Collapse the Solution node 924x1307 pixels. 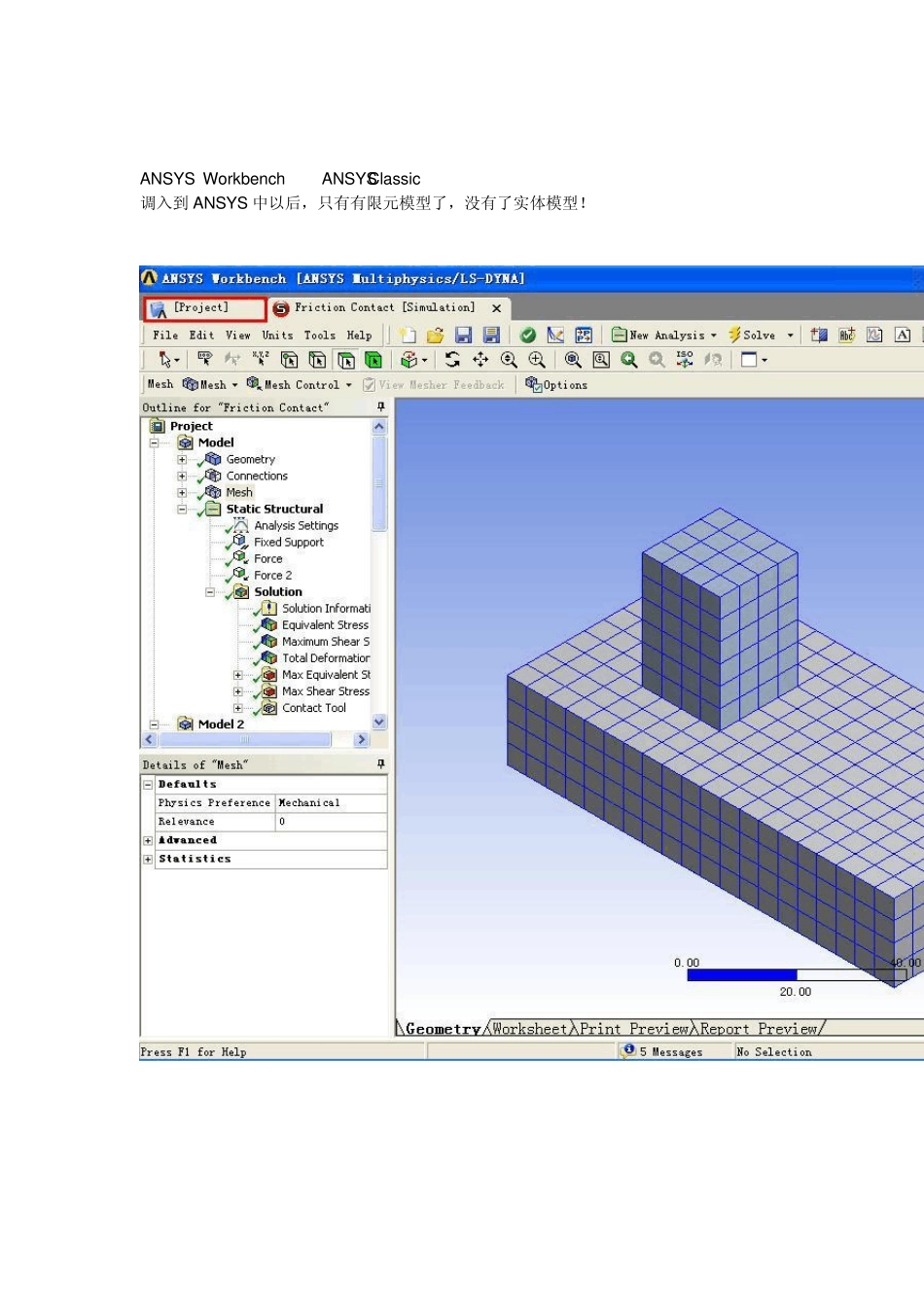pyautogui.click(x=210, y=592)
